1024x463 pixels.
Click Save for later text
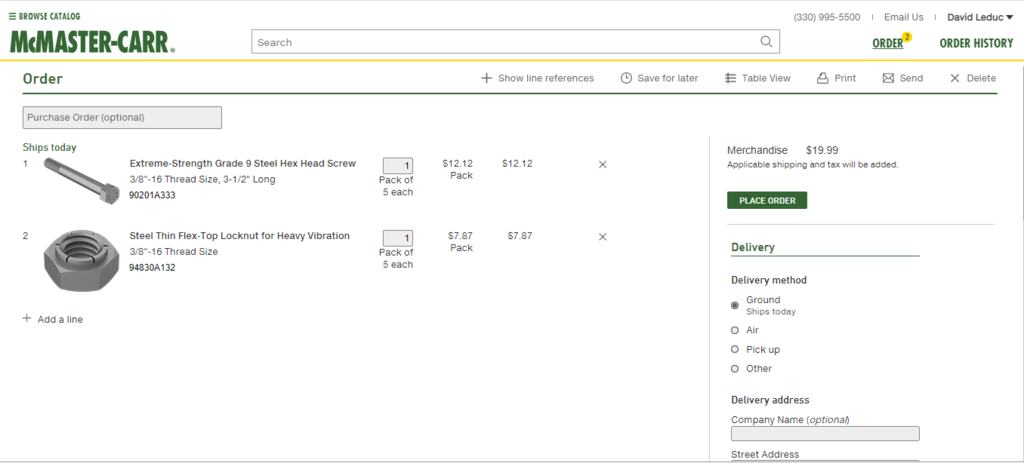[x=667, y=78]
